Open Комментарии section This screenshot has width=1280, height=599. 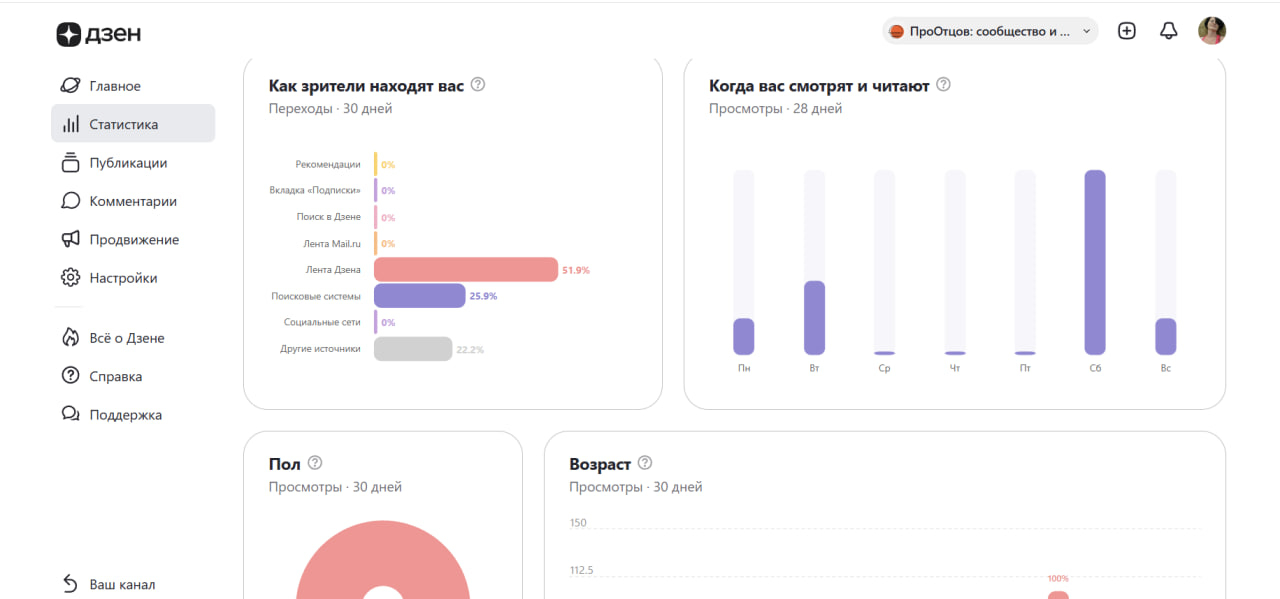click(133, 201)
